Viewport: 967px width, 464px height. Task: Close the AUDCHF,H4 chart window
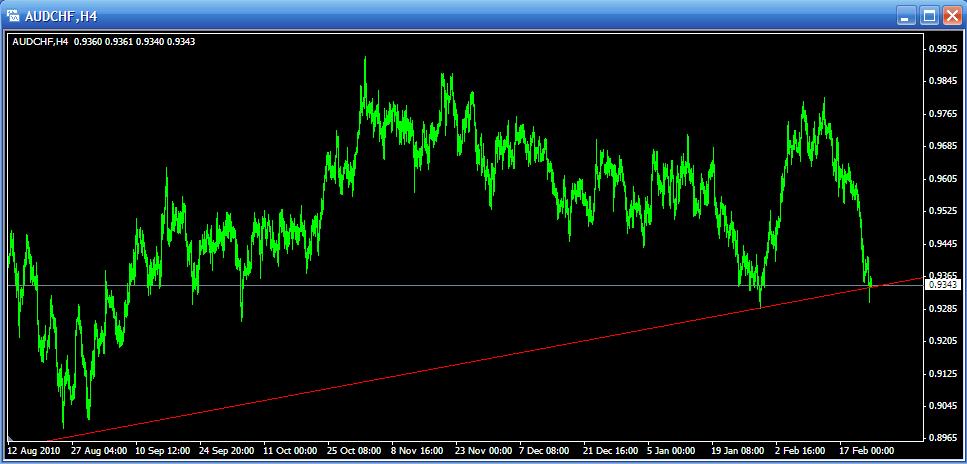pyautogui.click(x=951, y=16)
